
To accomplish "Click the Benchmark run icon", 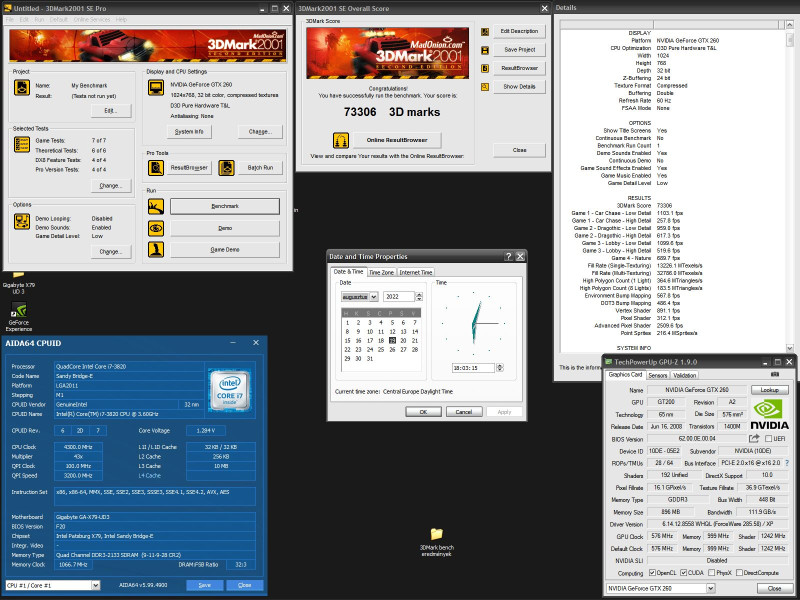I will pyautogui.click(x=156, y=206).
